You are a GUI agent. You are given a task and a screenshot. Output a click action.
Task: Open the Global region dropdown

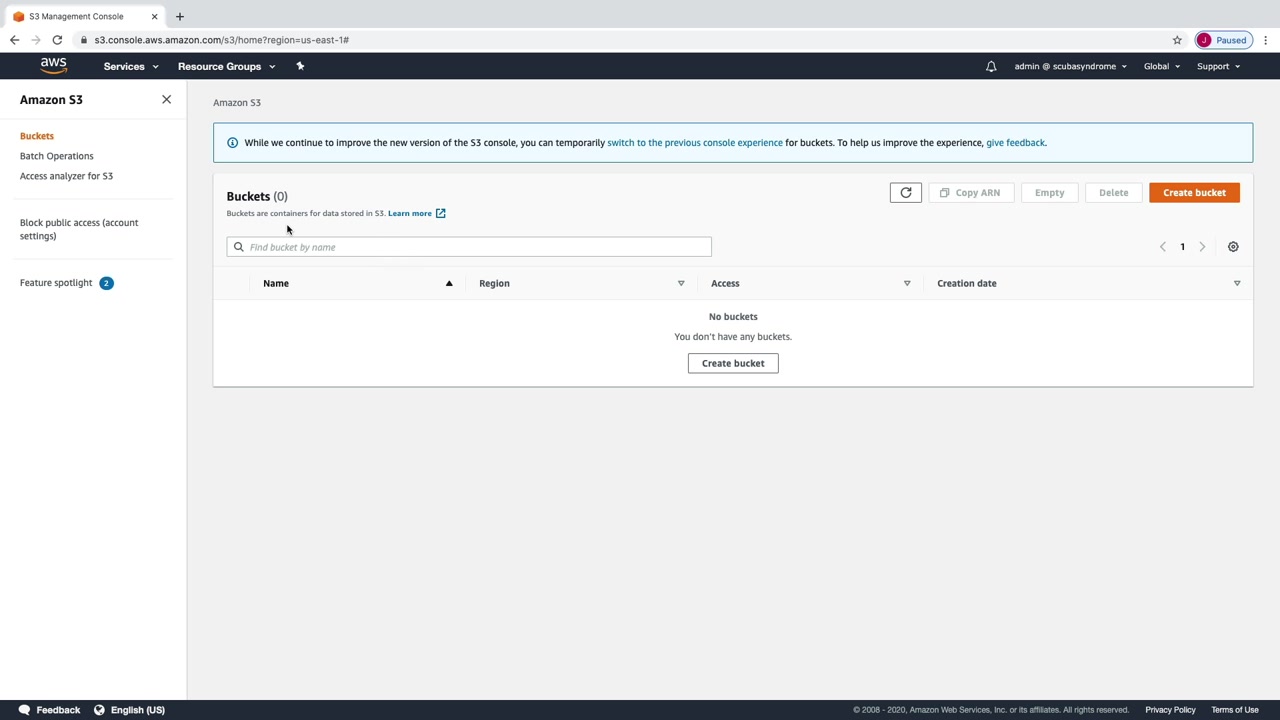coord(1162,66)
